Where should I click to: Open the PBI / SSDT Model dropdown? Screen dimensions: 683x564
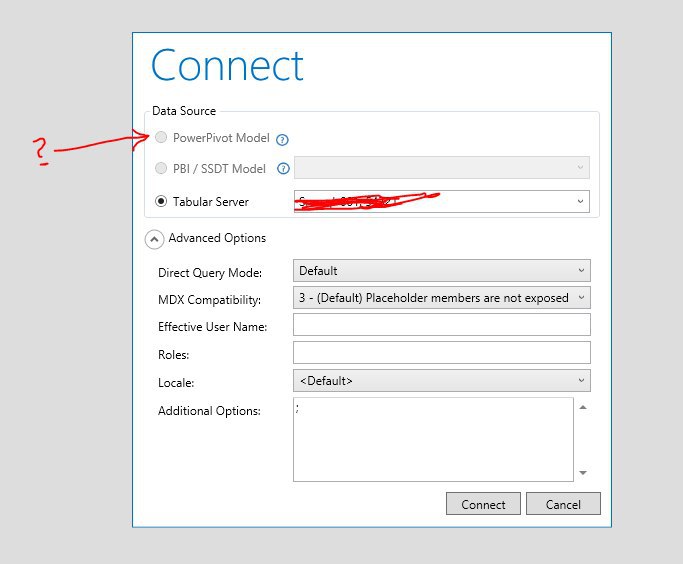[x=442, y=168]
